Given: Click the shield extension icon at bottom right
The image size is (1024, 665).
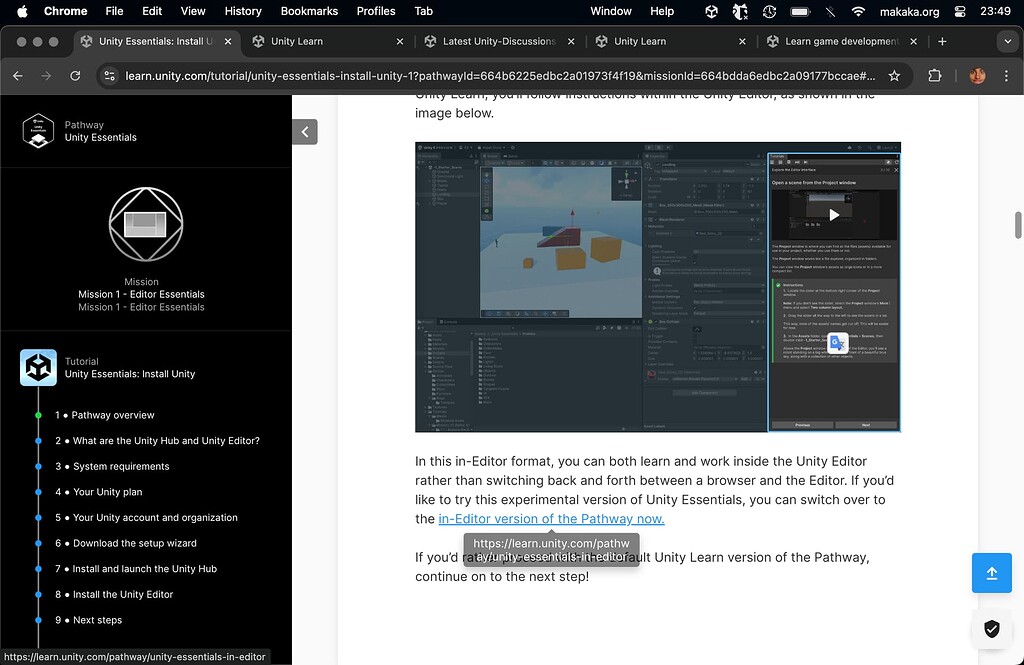Looking at the screenshot, I should (992, 629).
